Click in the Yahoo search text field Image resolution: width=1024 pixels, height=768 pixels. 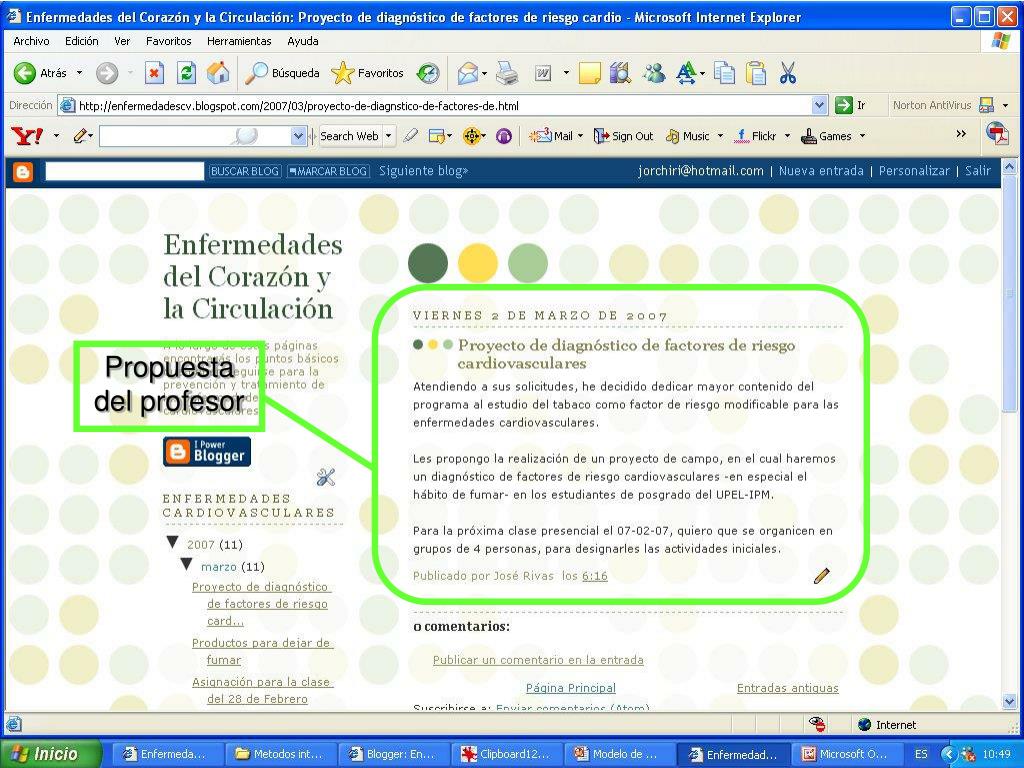194,136
